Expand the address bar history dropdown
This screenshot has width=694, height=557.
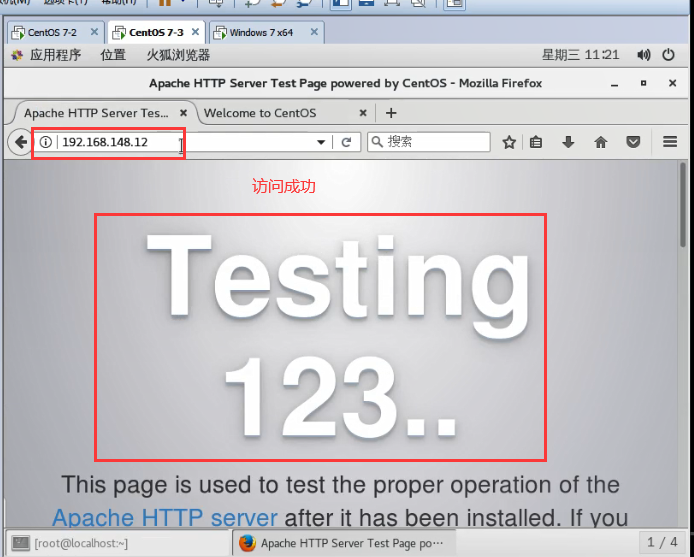(321, 142)
